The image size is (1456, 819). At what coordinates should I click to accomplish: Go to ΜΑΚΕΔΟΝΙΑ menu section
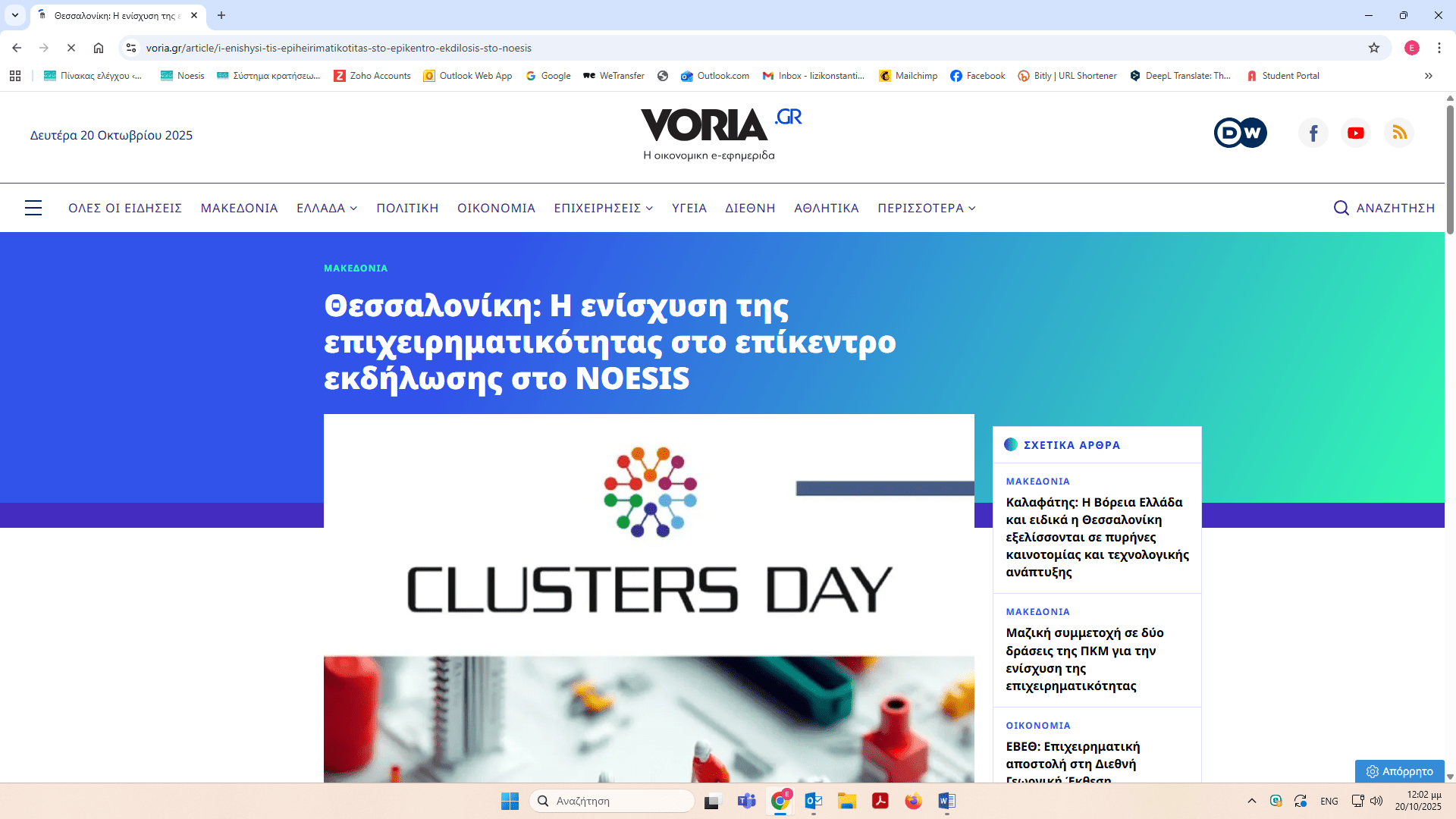click(x=239, y=208)
